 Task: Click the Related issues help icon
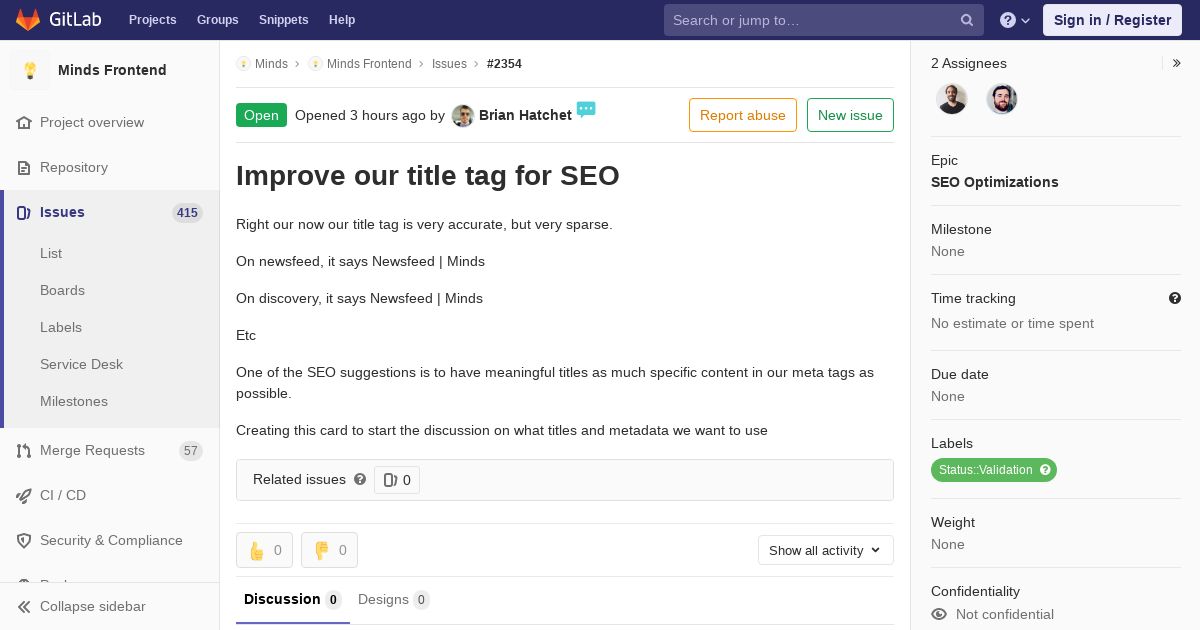360,479
